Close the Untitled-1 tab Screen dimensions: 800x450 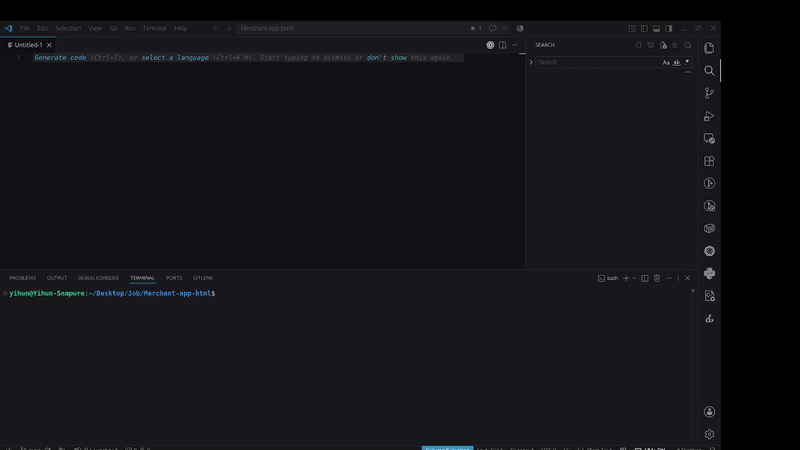click(x=49, y=45)
